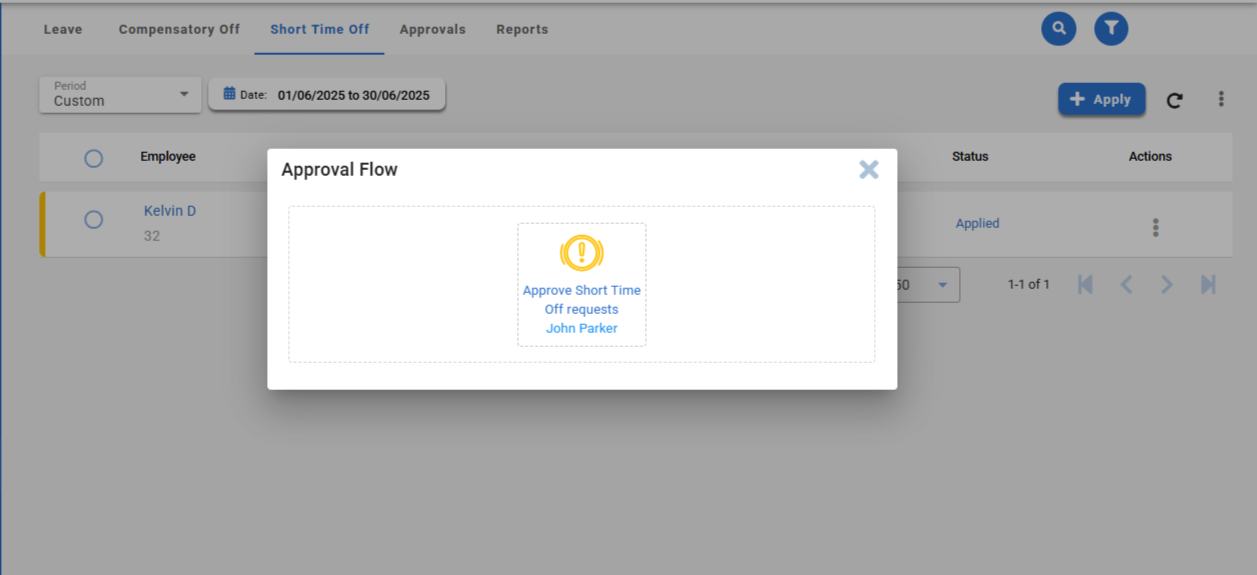Go to the next page arrow
Viewport: 1257px width, 575px height.
(1166, 285)
